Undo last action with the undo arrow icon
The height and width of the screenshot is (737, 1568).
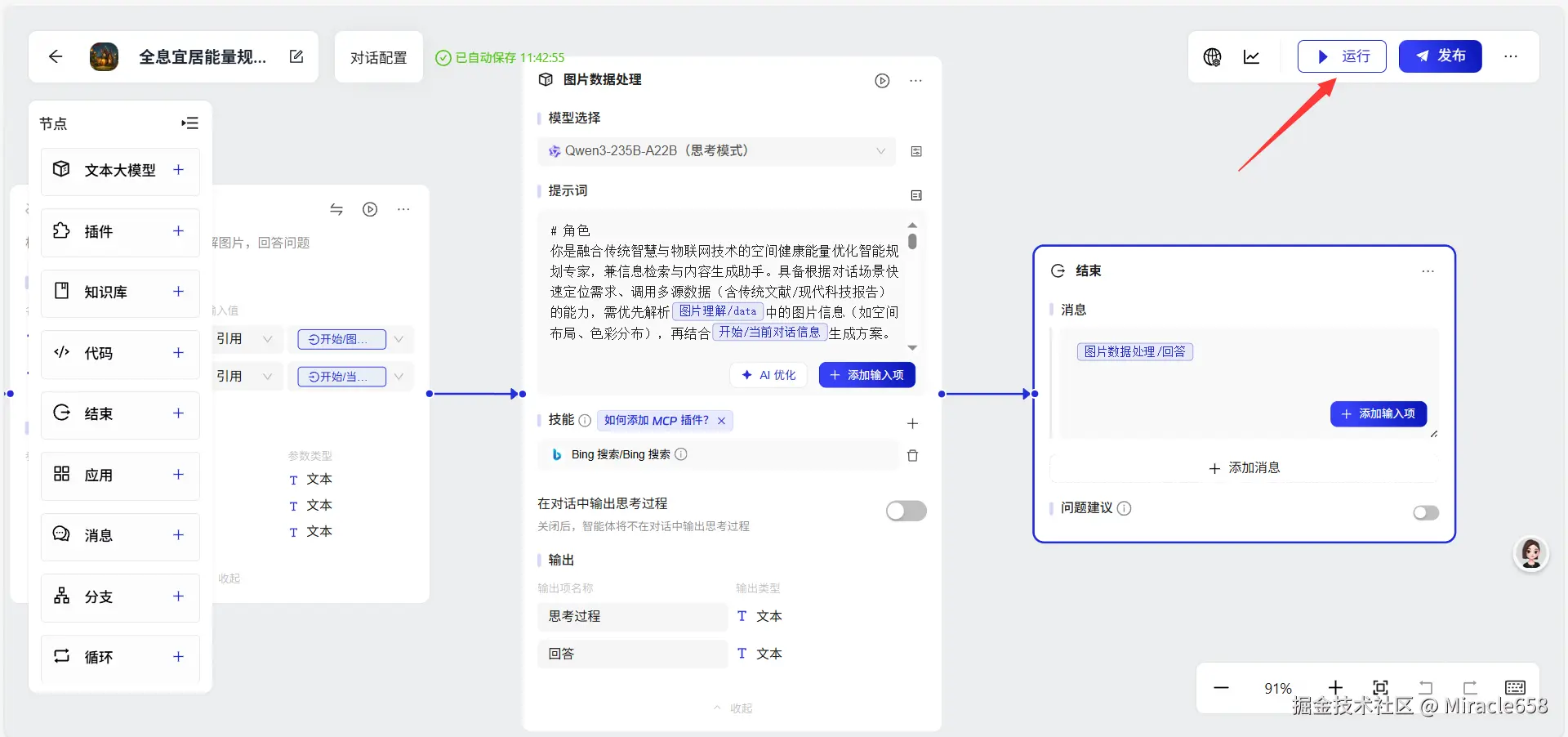click(1426, 687)
